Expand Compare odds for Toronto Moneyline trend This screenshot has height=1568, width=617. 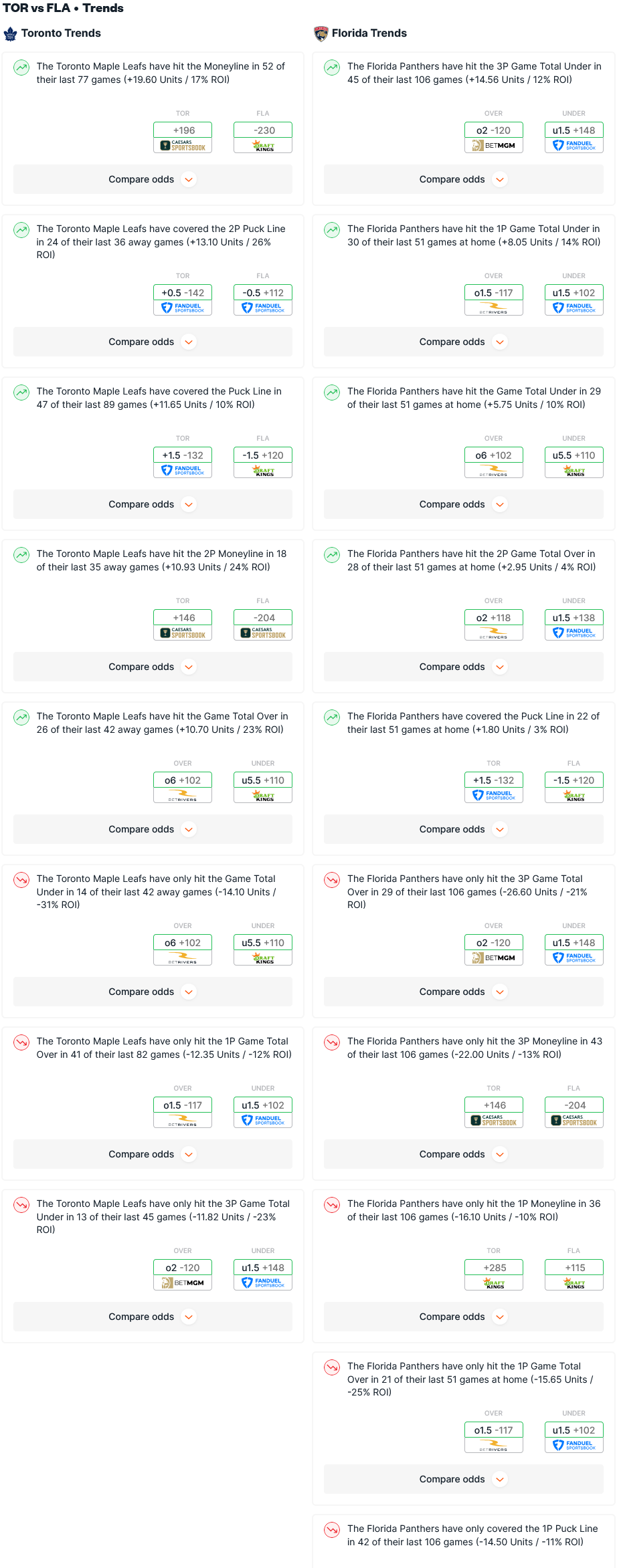[x=153, y=180]
